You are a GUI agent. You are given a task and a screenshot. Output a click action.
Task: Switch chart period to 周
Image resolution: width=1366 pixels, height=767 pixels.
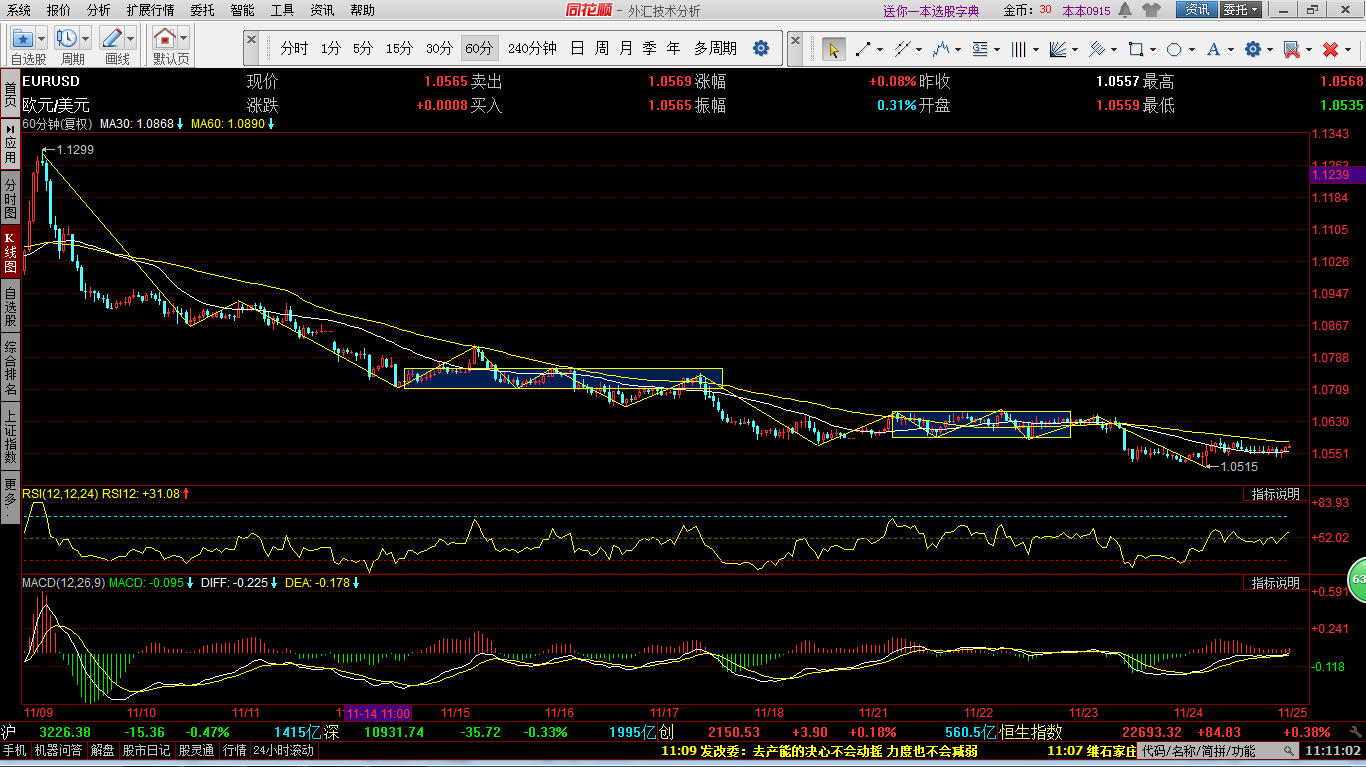(601, 48)
